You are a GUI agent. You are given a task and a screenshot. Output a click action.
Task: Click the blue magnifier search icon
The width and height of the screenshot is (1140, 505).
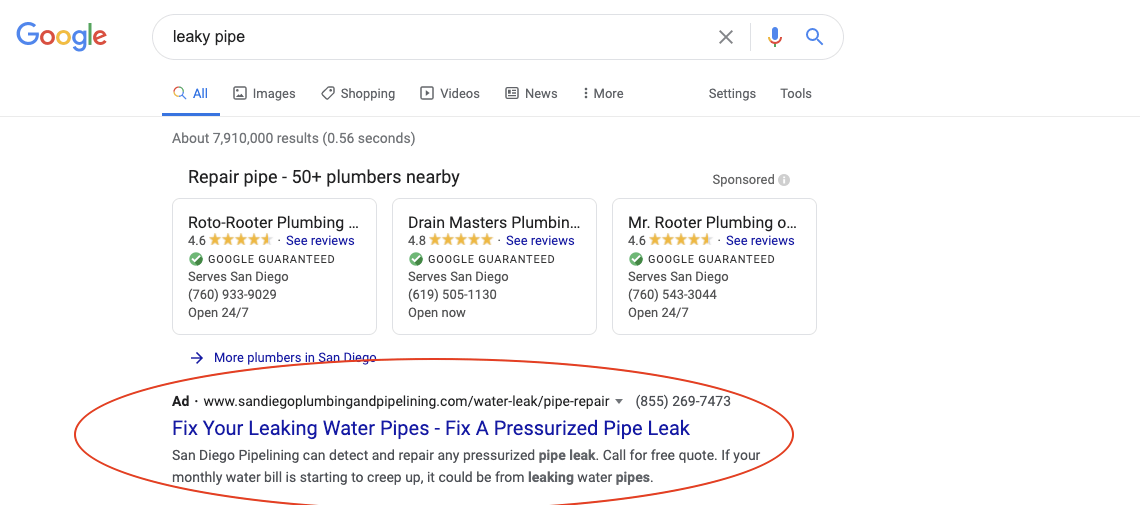coord(814,36)
